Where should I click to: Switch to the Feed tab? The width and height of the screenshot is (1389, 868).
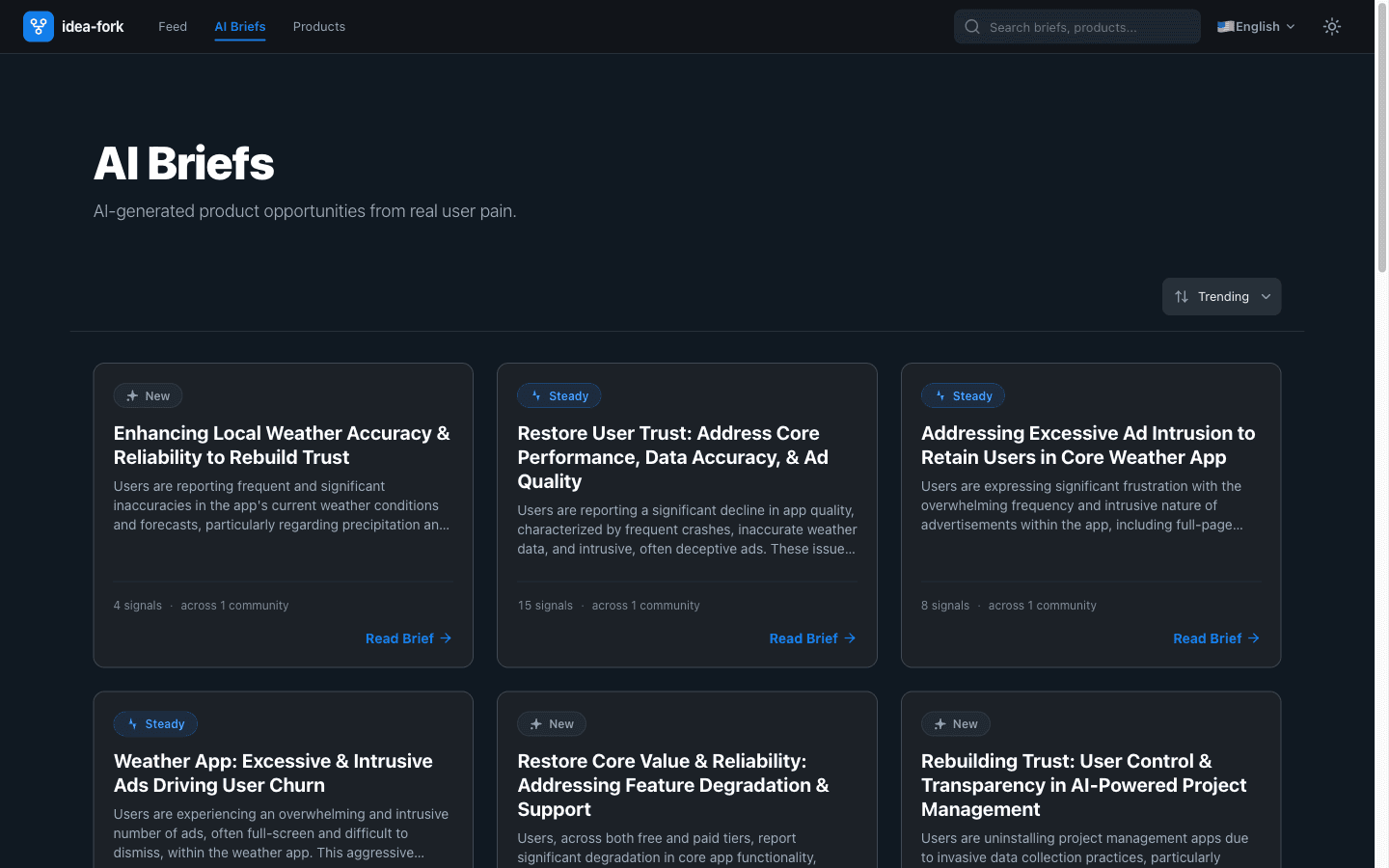point(172,26)
